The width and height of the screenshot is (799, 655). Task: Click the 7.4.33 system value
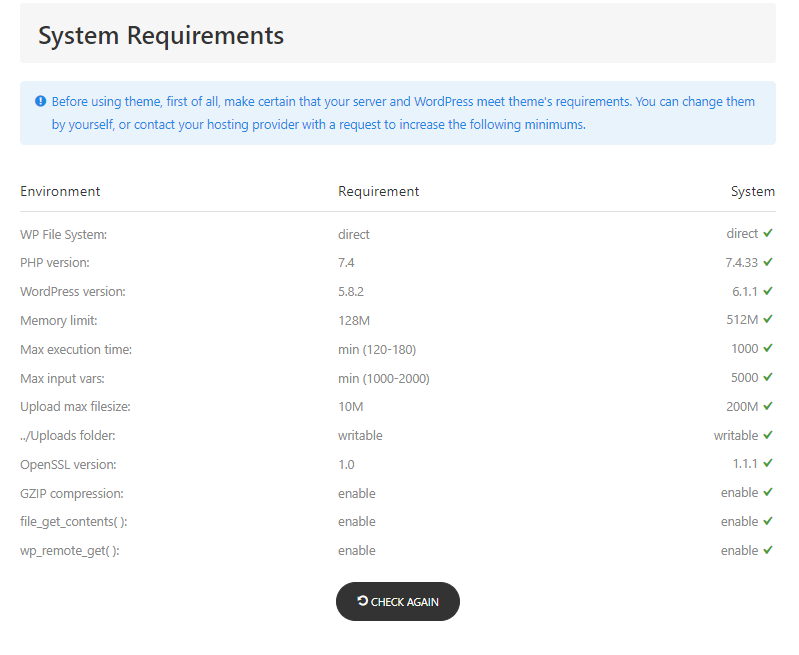tap(741, 263)
